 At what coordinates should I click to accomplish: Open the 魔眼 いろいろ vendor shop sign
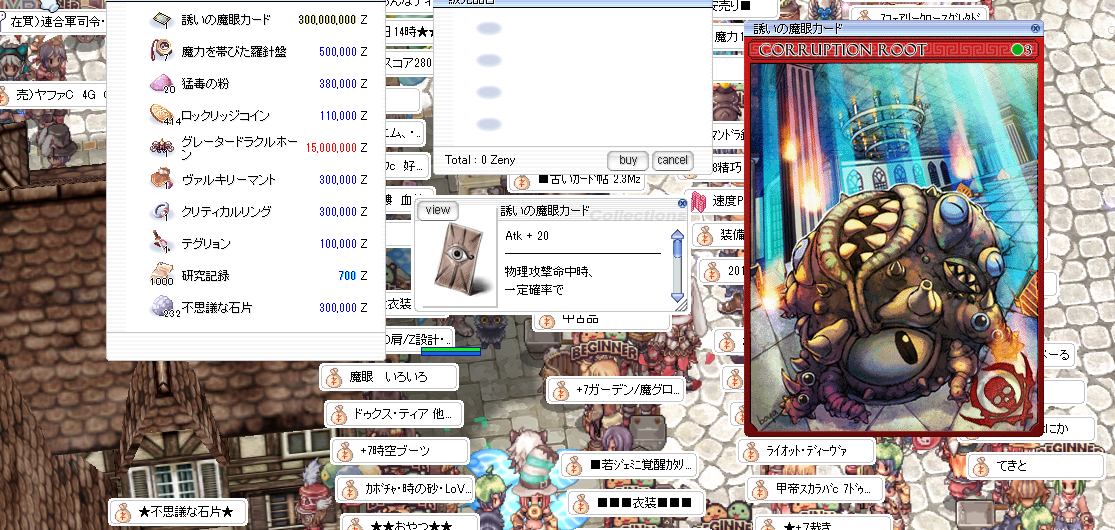[389, 378]
